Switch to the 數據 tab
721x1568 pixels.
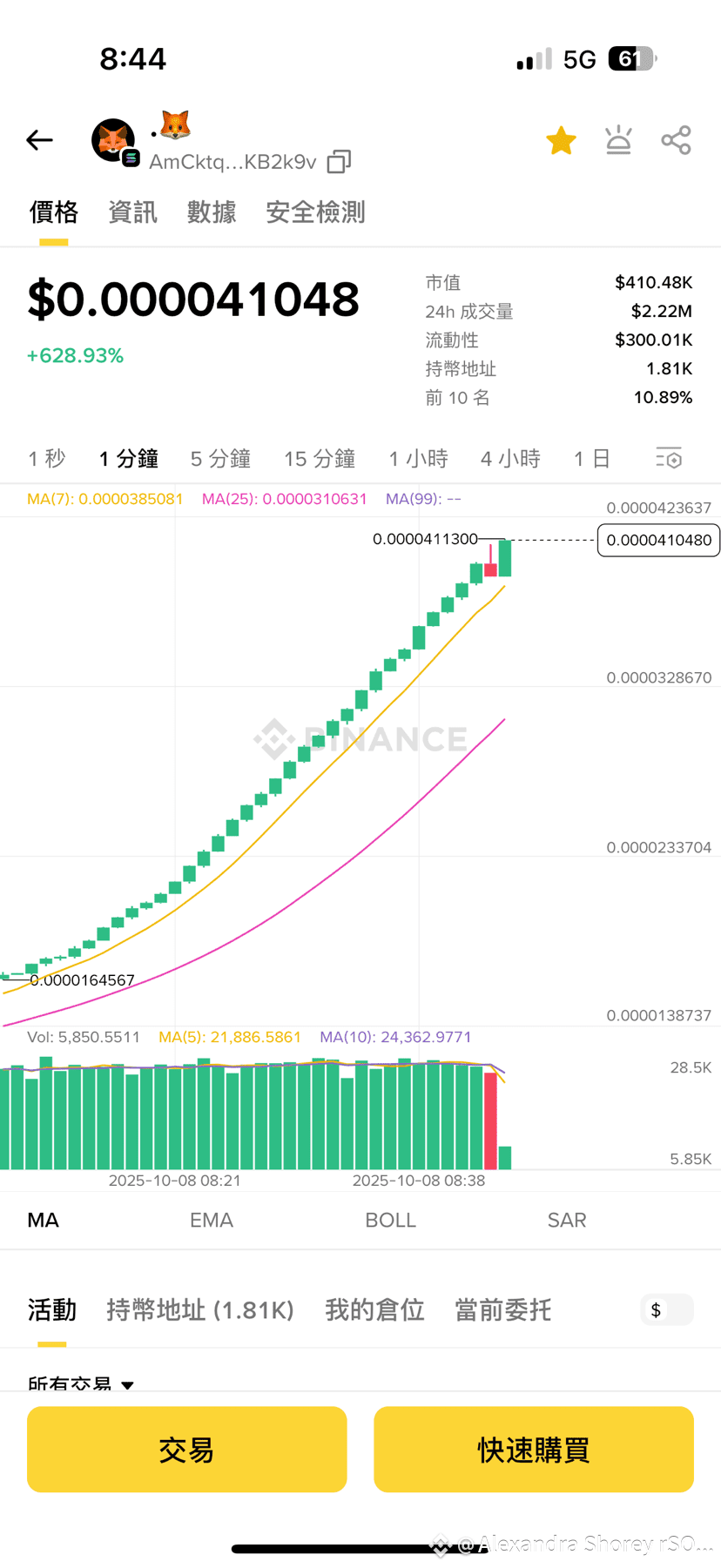tap(212, 212)
